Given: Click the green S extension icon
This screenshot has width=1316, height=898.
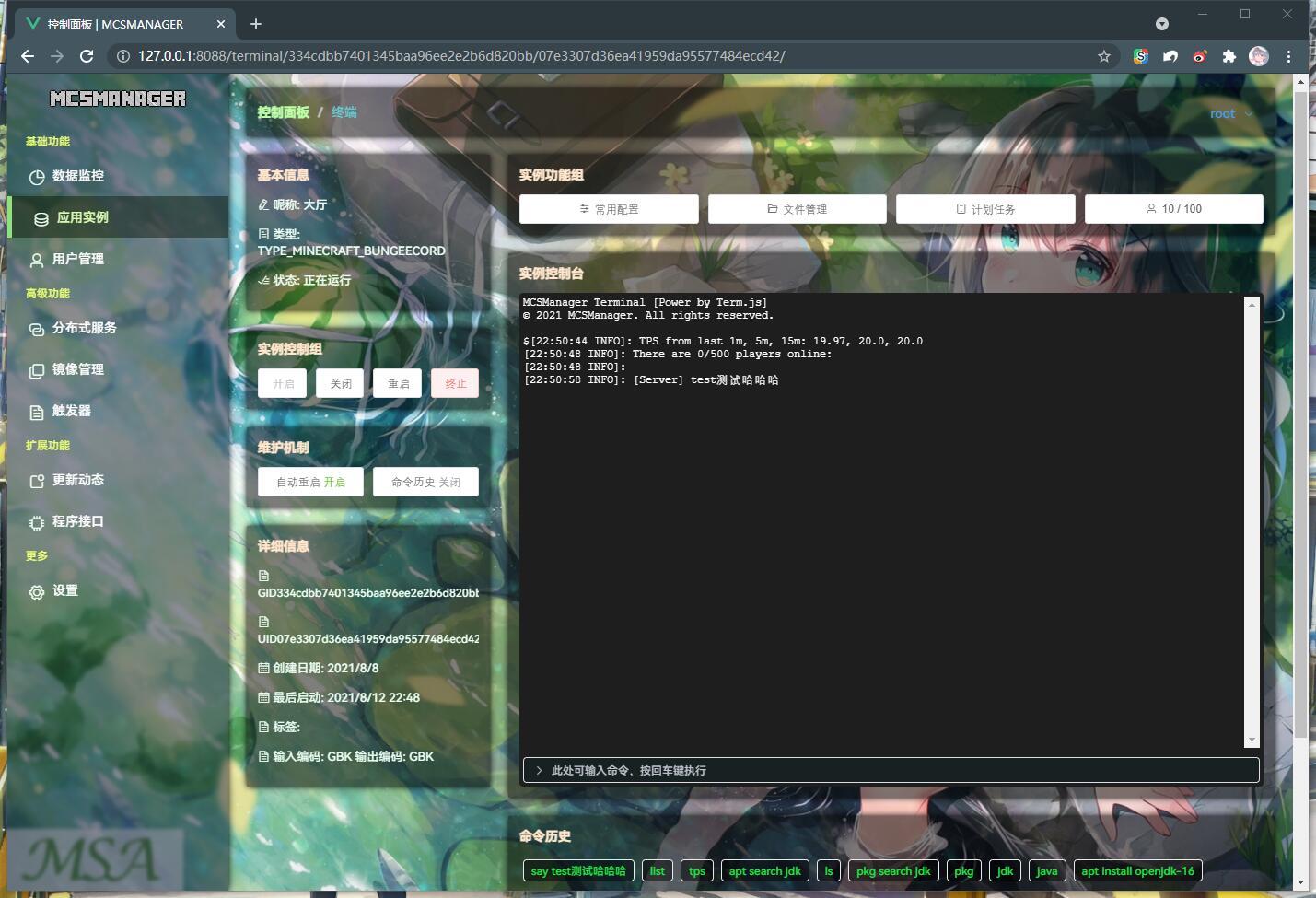Looking at the screenshot, I should click(1140, 56).
